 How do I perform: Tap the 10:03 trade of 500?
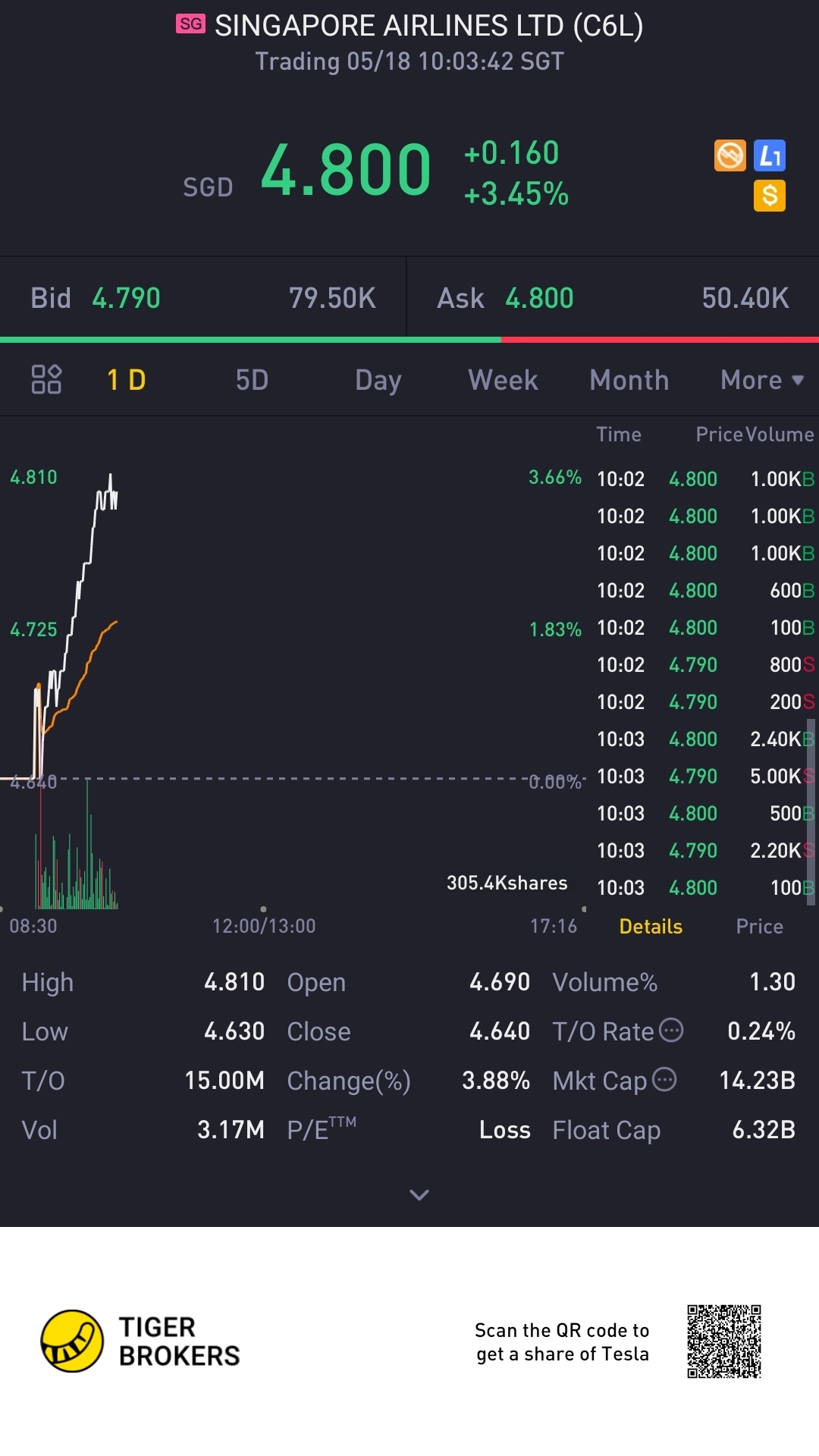[705, 813]
